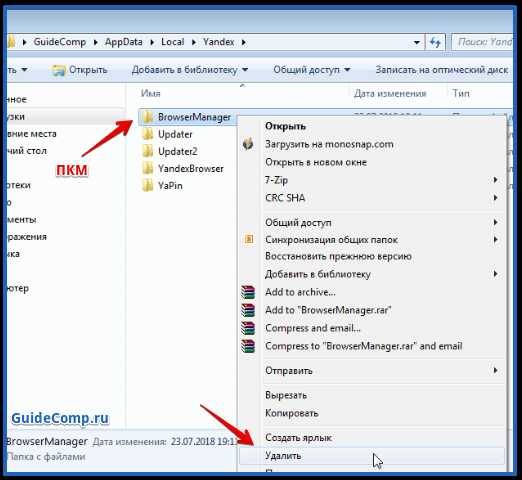The height and width of the screenshot is (480, 522).
Task: Click WinRAR icon beside Add to archive
Action: tap(248, 292)
